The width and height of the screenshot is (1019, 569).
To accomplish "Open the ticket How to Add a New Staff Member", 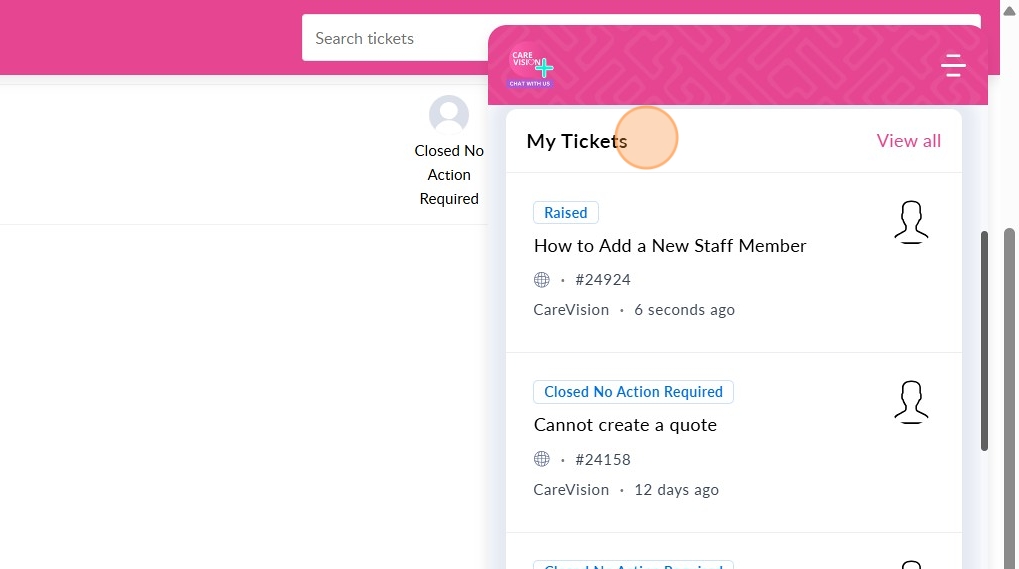I will pos(669,246).
